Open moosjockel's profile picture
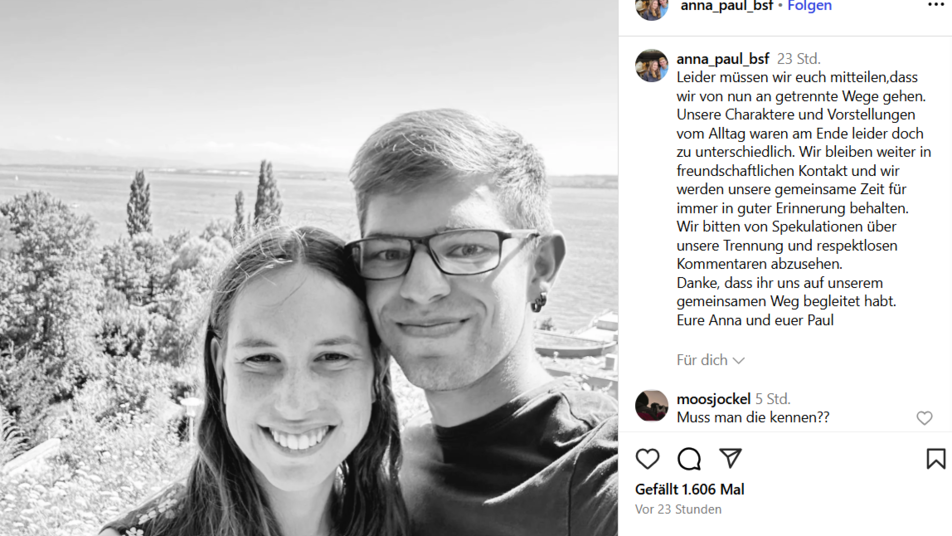Image resolution: width=952 pixels, height=536 pixels. tap(651, 405)
